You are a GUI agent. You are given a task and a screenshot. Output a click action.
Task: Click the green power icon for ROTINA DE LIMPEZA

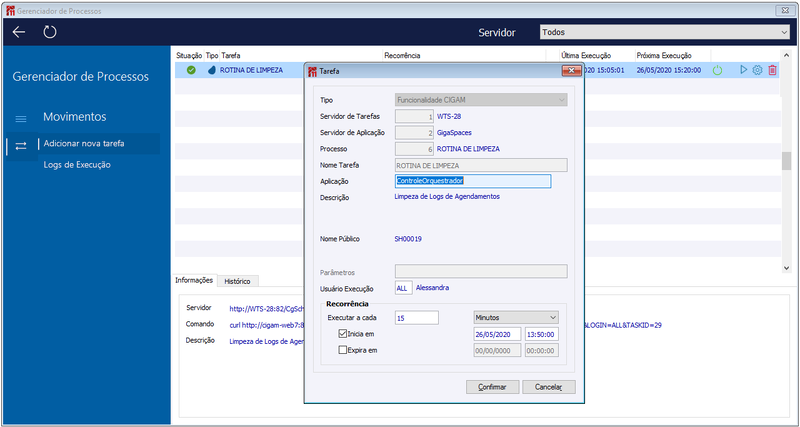click(x=717, y=70)
